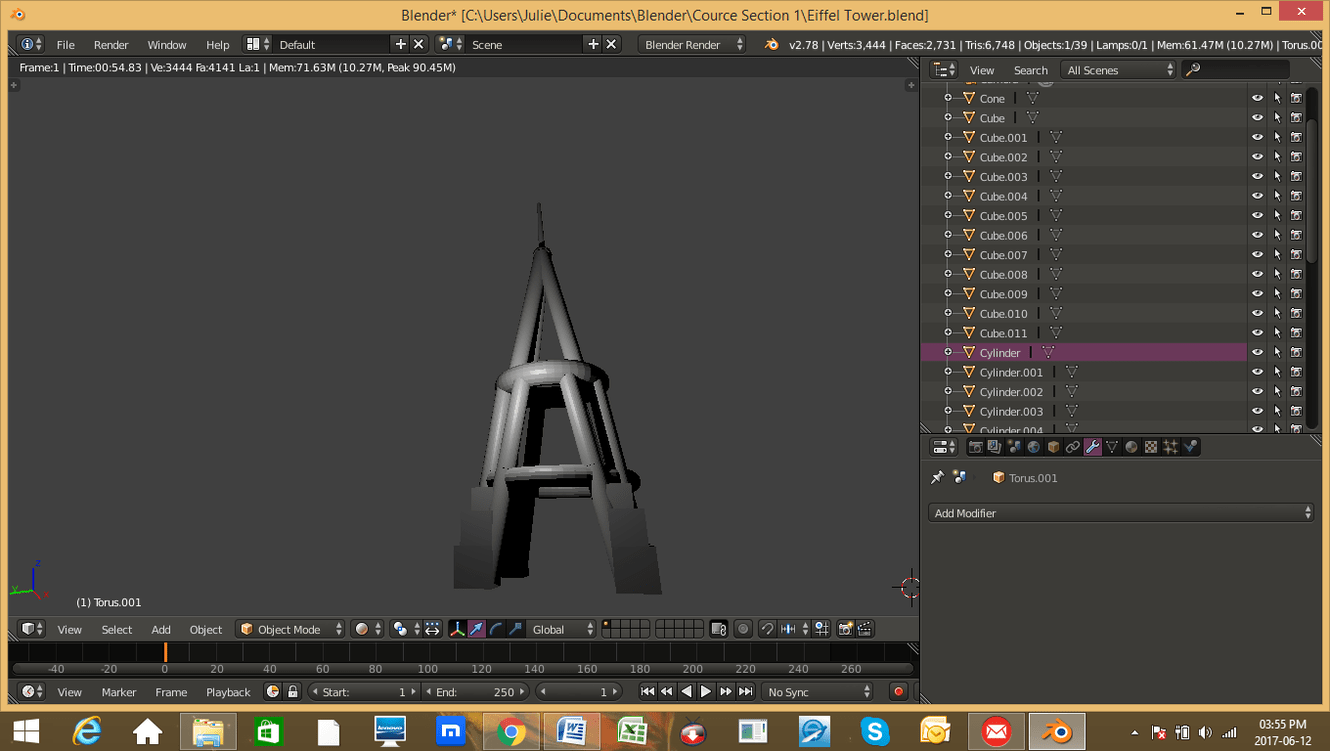Image resolution: width=1330 pixels, height=751 pixels.
Task: Open the Object Mode dropdown
Action: click(x=290, y=629)
